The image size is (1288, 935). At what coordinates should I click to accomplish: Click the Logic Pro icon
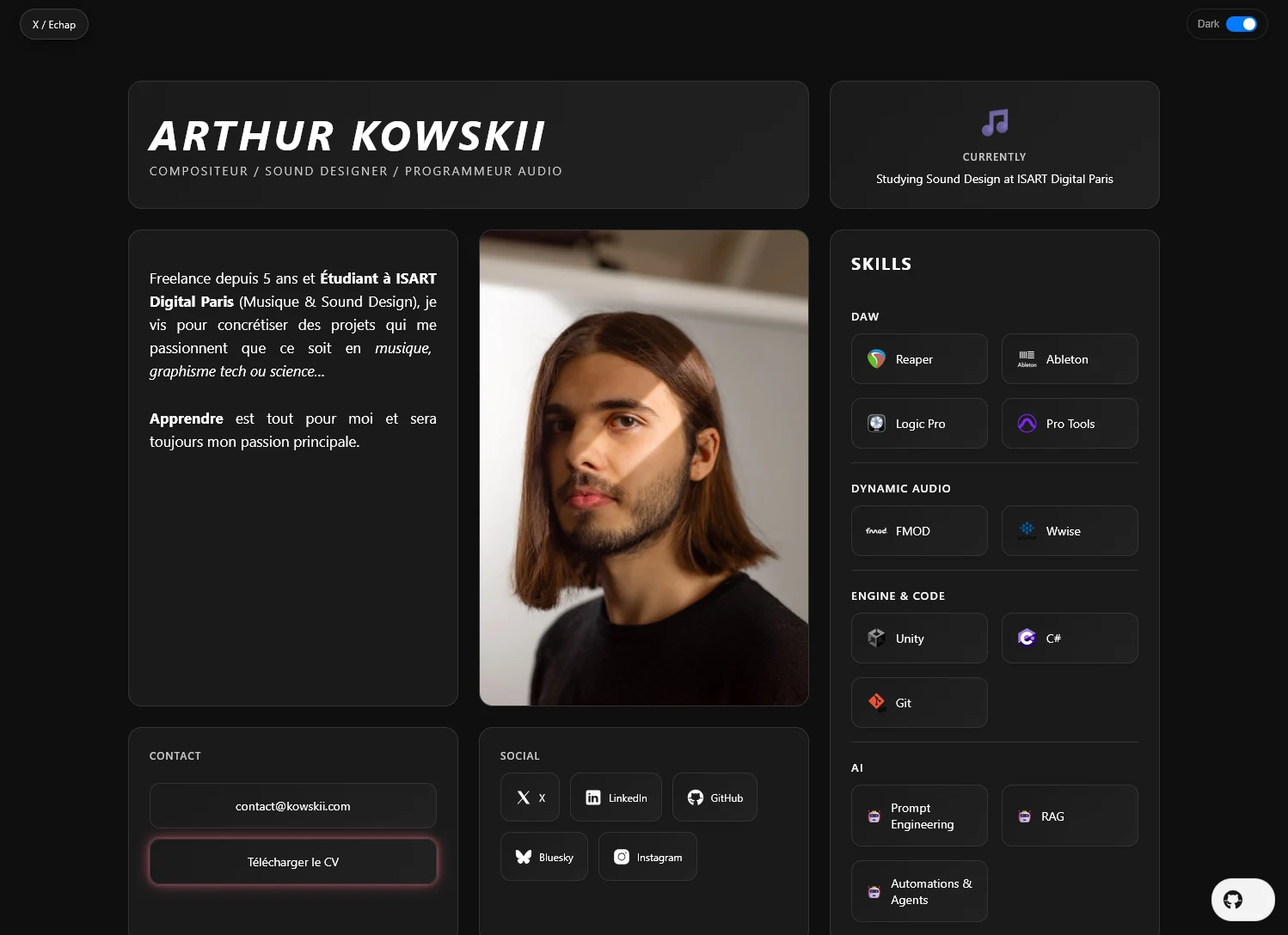876,424
